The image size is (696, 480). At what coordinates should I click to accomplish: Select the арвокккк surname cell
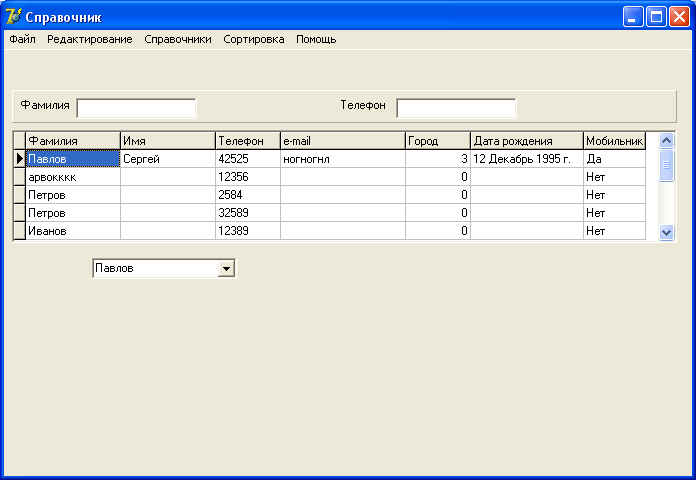[x=73, y=177]
